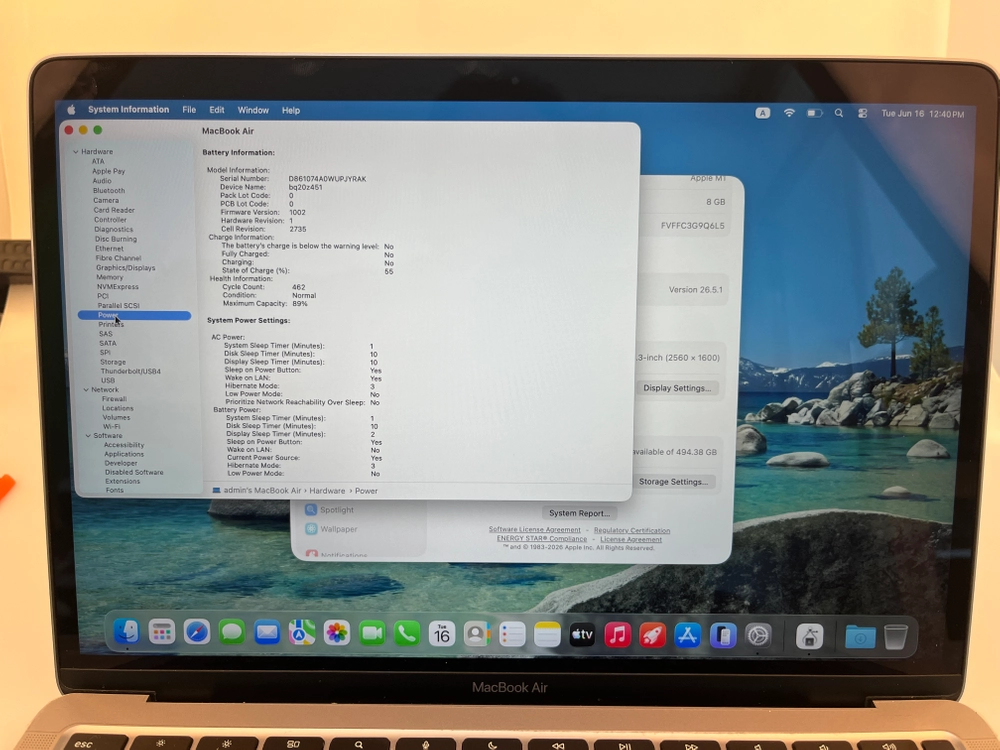Viewport: 1000px width, 750px height.
Task: Open the Phone app in dock
Action: pos(407,633)
